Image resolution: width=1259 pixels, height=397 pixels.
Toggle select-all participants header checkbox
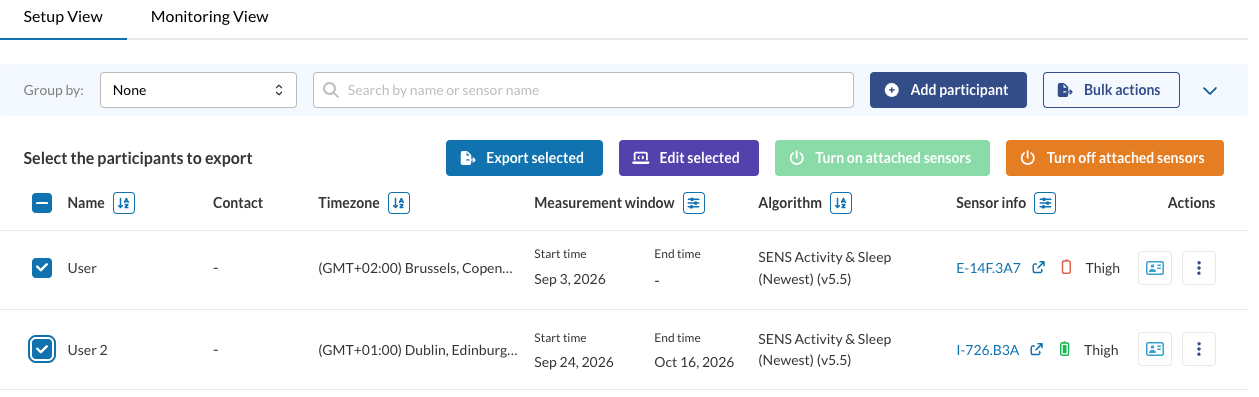[x=42, y=203]
